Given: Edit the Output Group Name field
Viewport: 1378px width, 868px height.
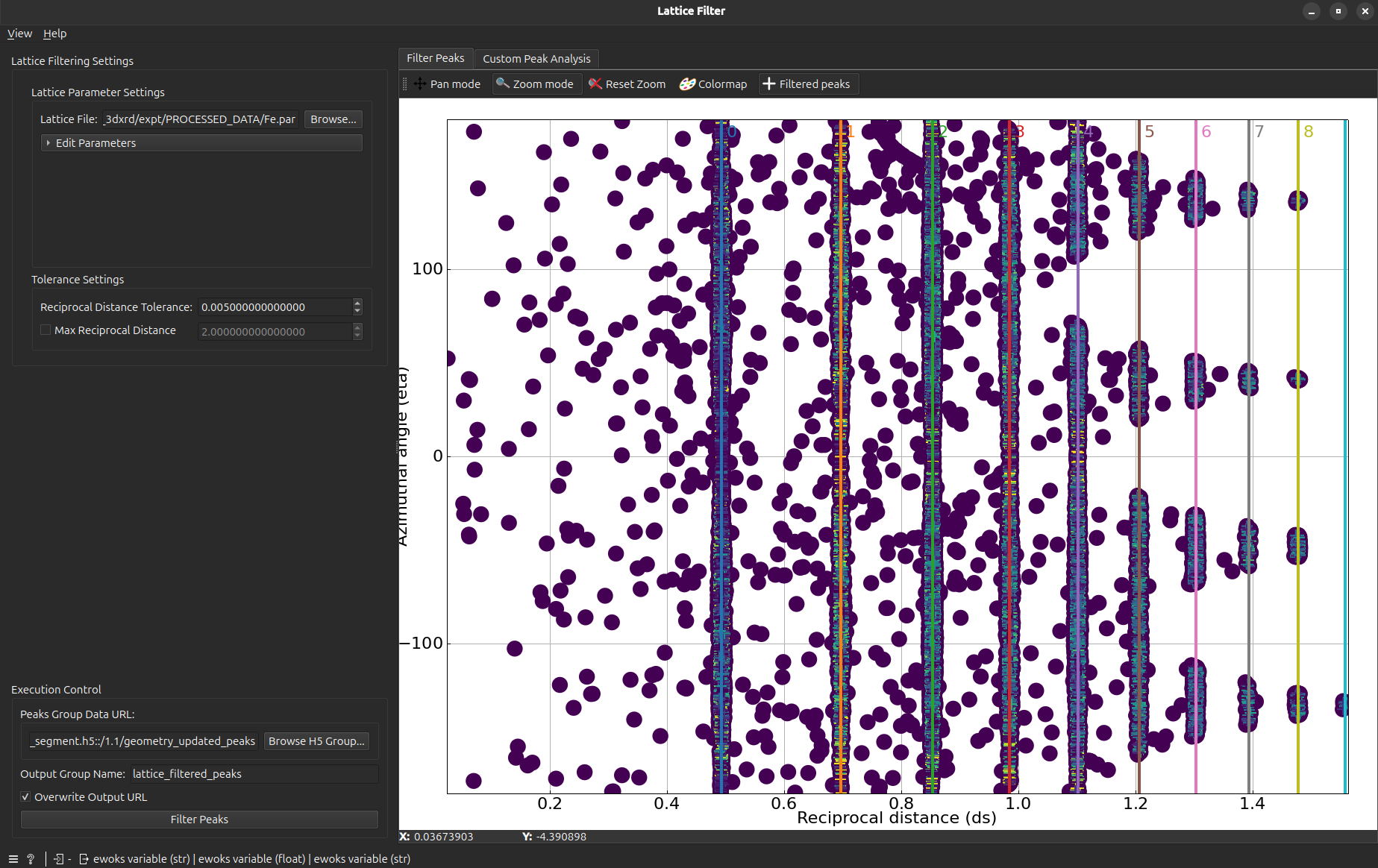Looking at the screenshot, I should pos(254,774).
